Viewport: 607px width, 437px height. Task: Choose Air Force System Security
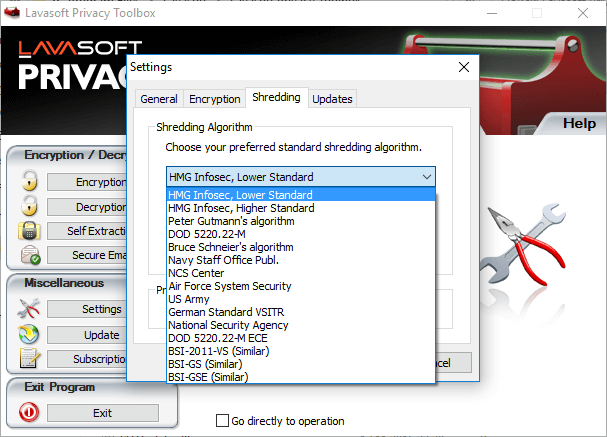point(301,286)
